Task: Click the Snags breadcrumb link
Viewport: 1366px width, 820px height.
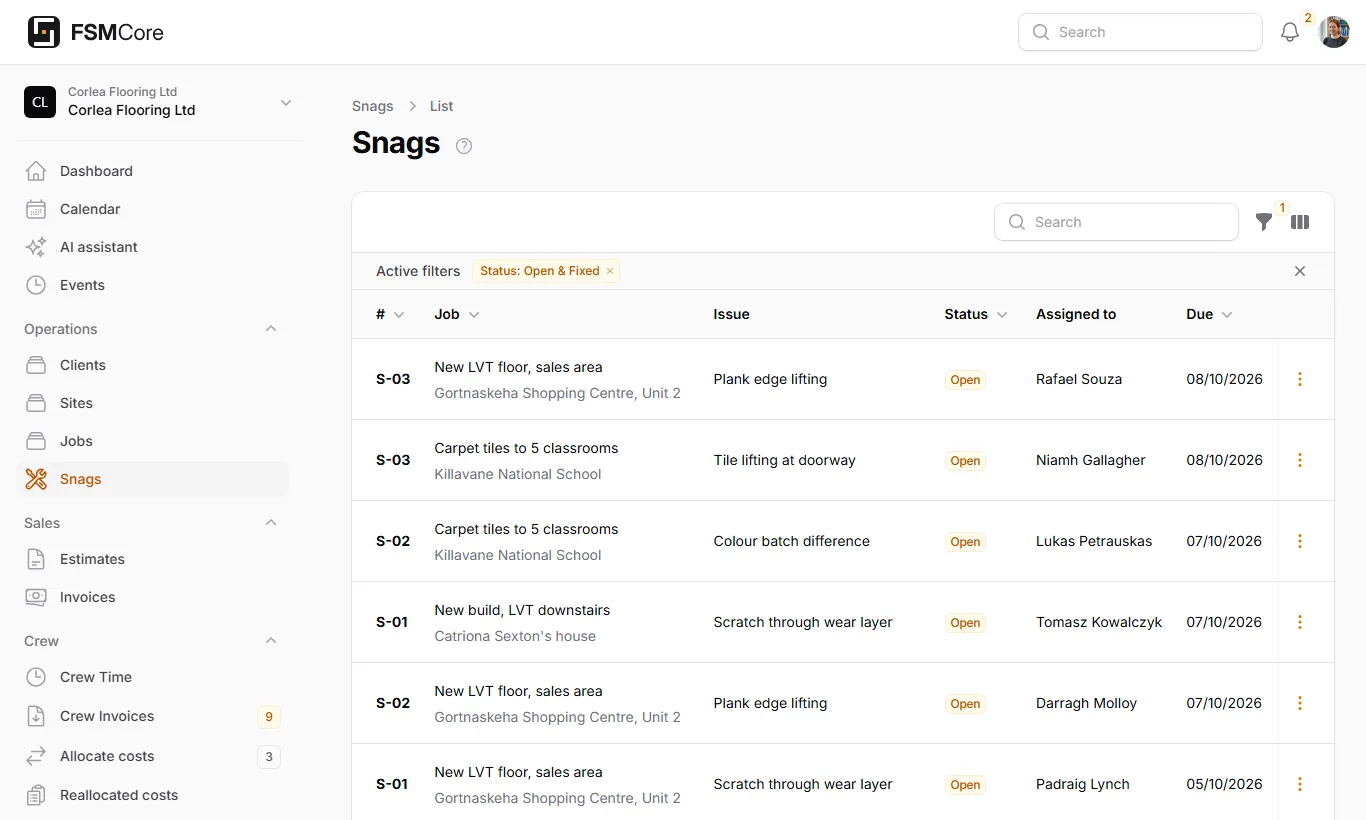Action: tap(373, 106)
